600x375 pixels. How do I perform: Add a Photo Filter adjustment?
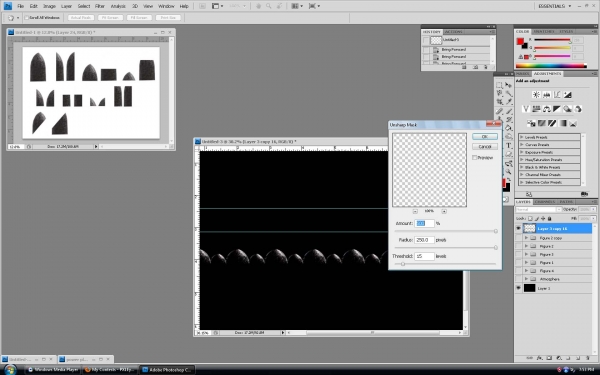[567, 109]
